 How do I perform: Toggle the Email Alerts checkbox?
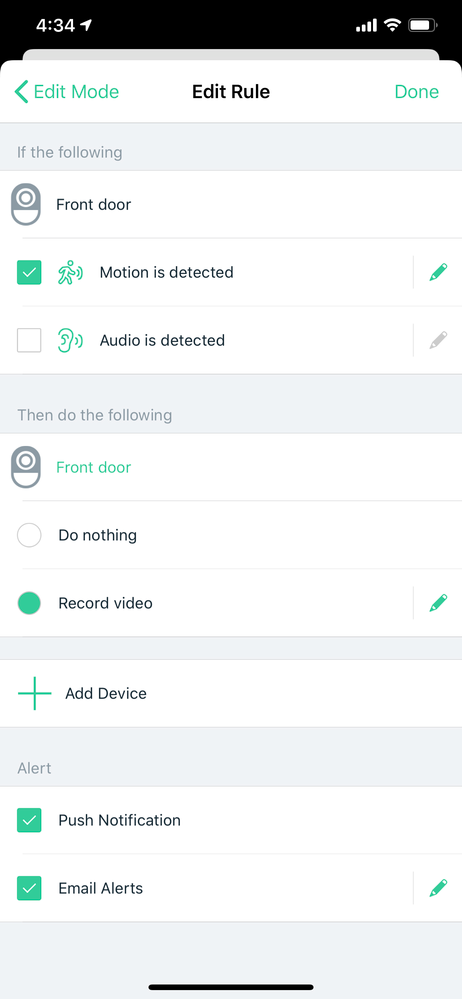29,888
